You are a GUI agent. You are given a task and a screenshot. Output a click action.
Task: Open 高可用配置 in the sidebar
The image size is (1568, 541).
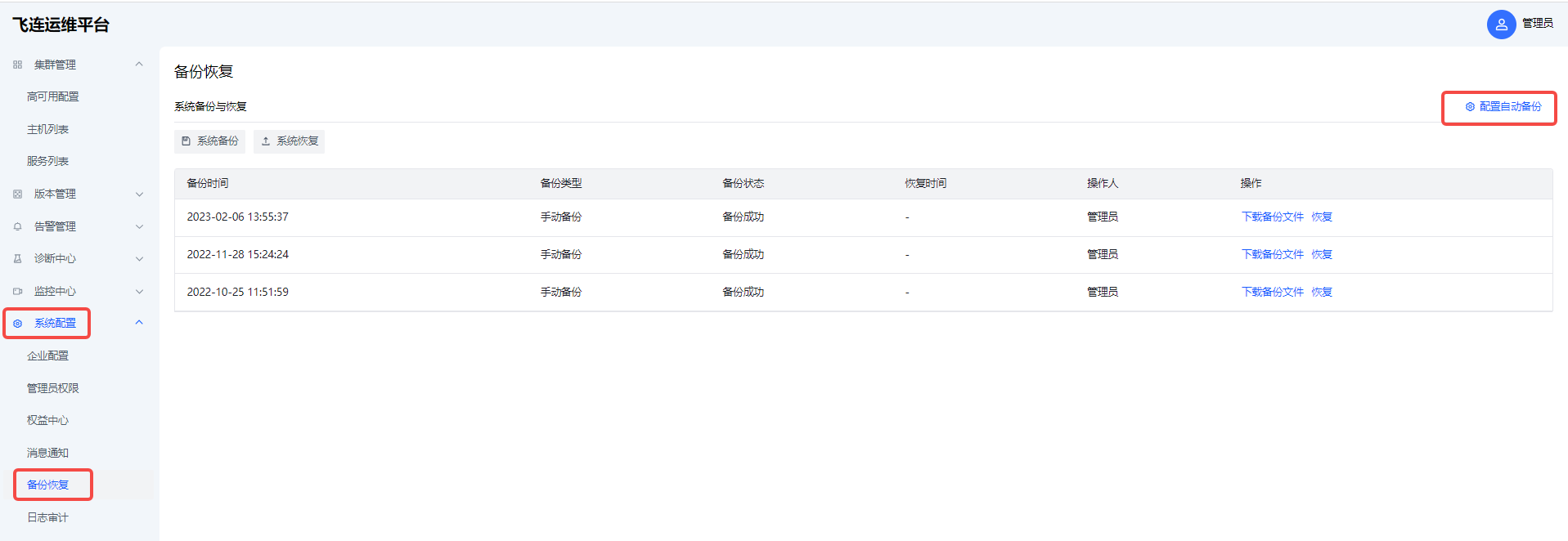pos(53,96)
